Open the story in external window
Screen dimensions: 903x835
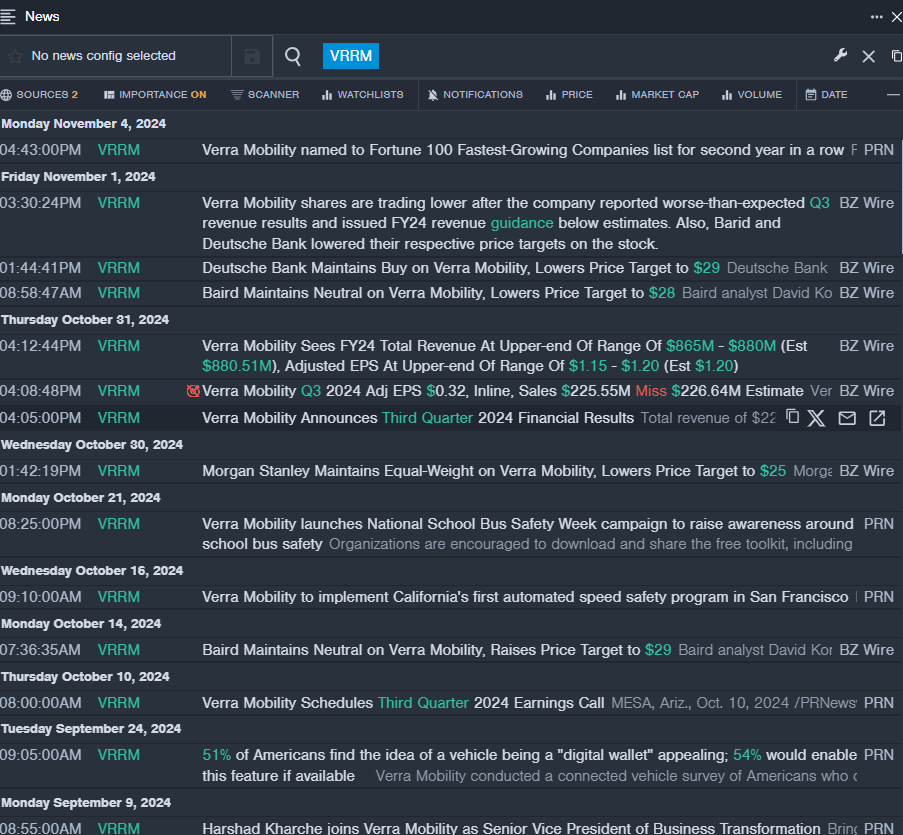click(x=877, y=418)
